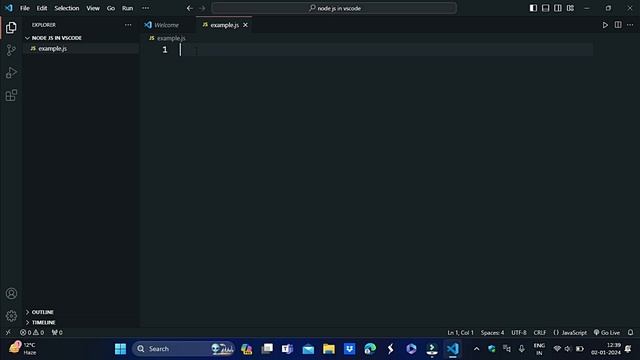Open the Mail app from the taskbar
Viewport: 640px width, 360px height.
click(x=308, y=349)
